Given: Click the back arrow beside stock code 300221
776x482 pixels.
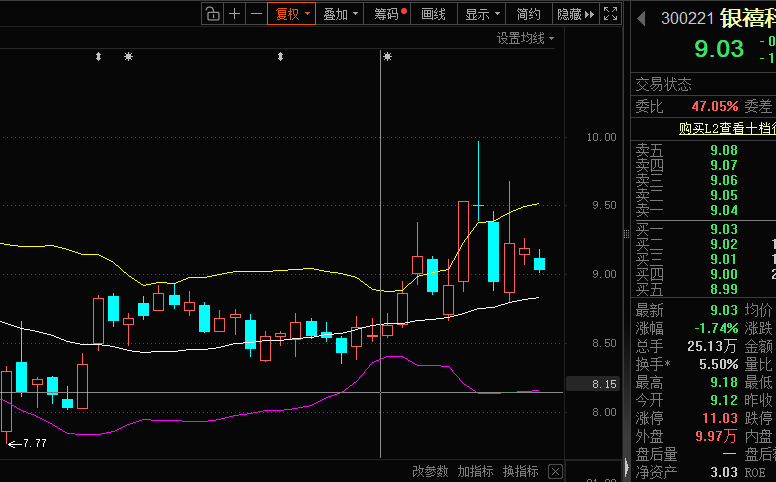Looking at the screenshot, I should (641, 19).
